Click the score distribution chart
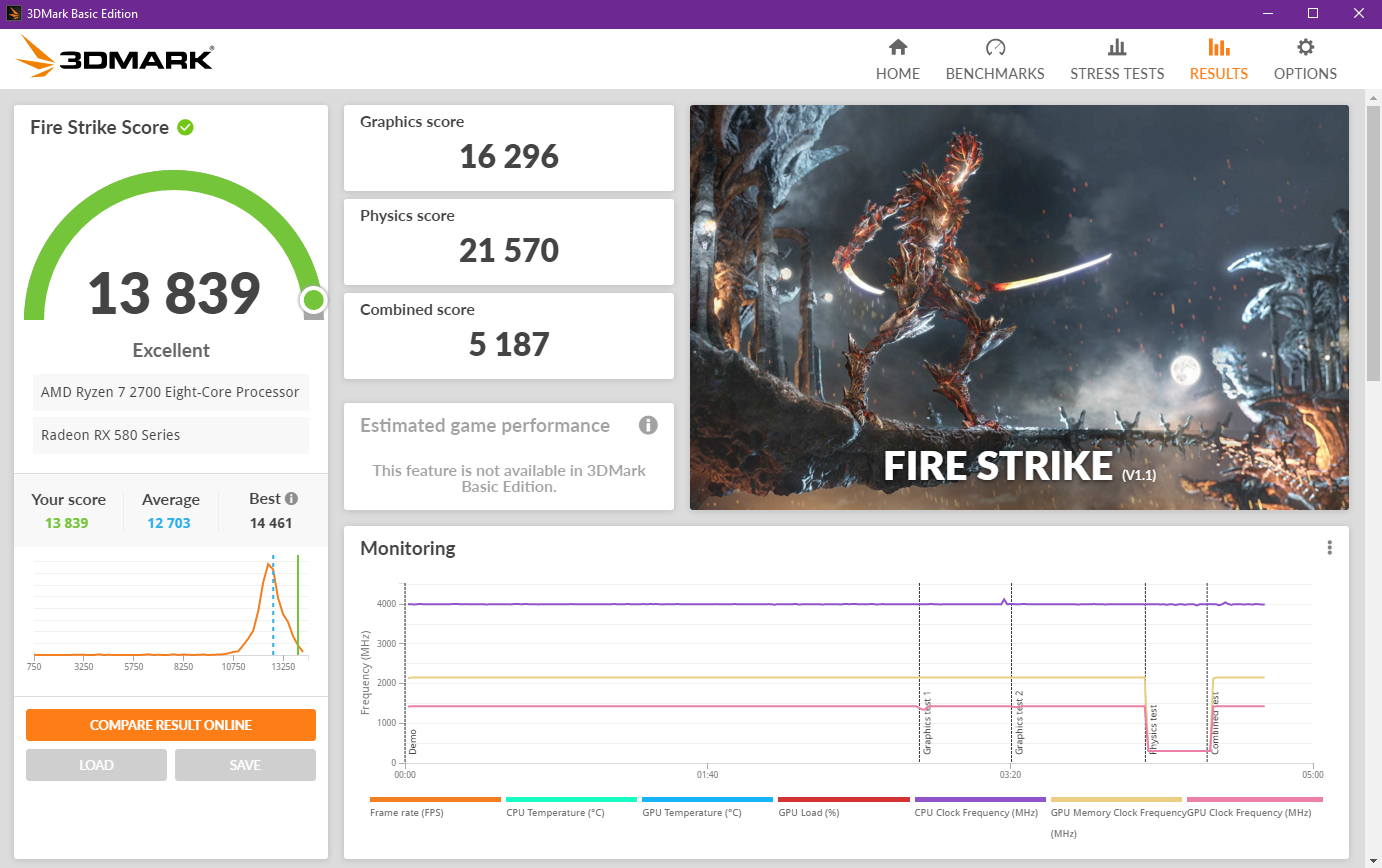This screenshot has width=1382, height=868. click(x=170, y=612)
